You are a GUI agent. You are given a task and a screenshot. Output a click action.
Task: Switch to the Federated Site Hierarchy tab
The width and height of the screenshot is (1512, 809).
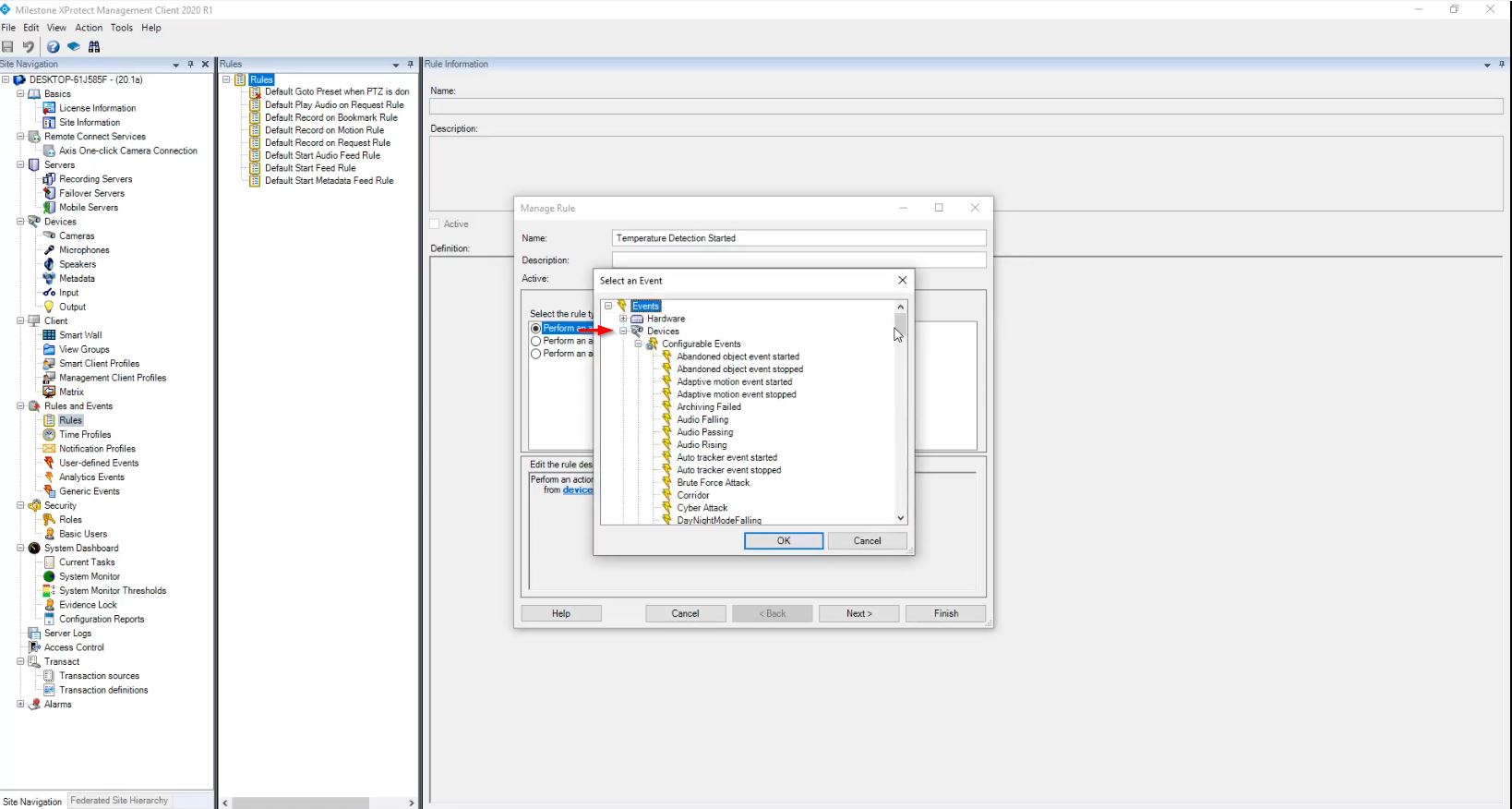tap(119, 801)
